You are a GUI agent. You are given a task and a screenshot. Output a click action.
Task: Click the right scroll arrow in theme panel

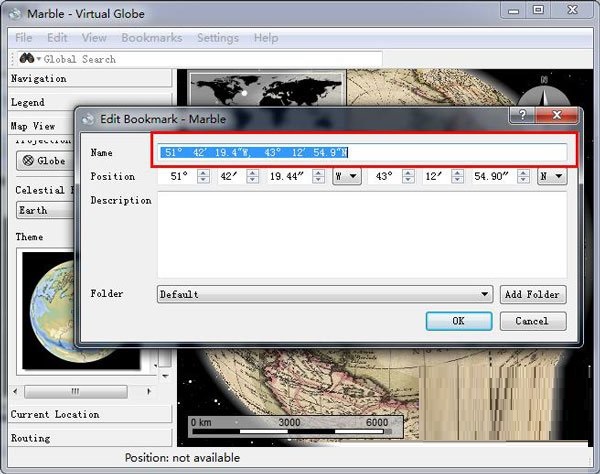(x=148, y=391)
